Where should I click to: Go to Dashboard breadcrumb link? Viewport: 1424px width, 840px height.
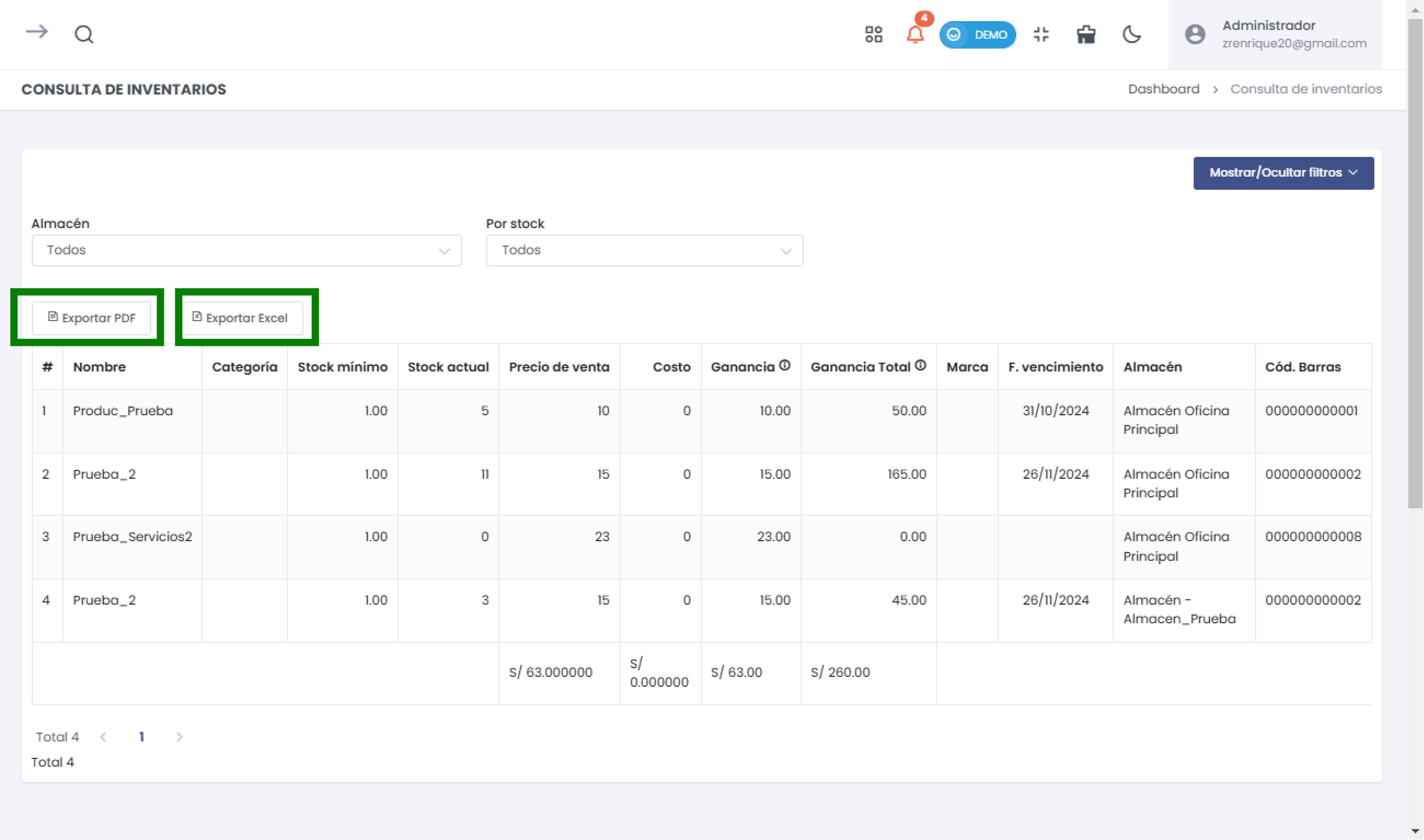1163,89
